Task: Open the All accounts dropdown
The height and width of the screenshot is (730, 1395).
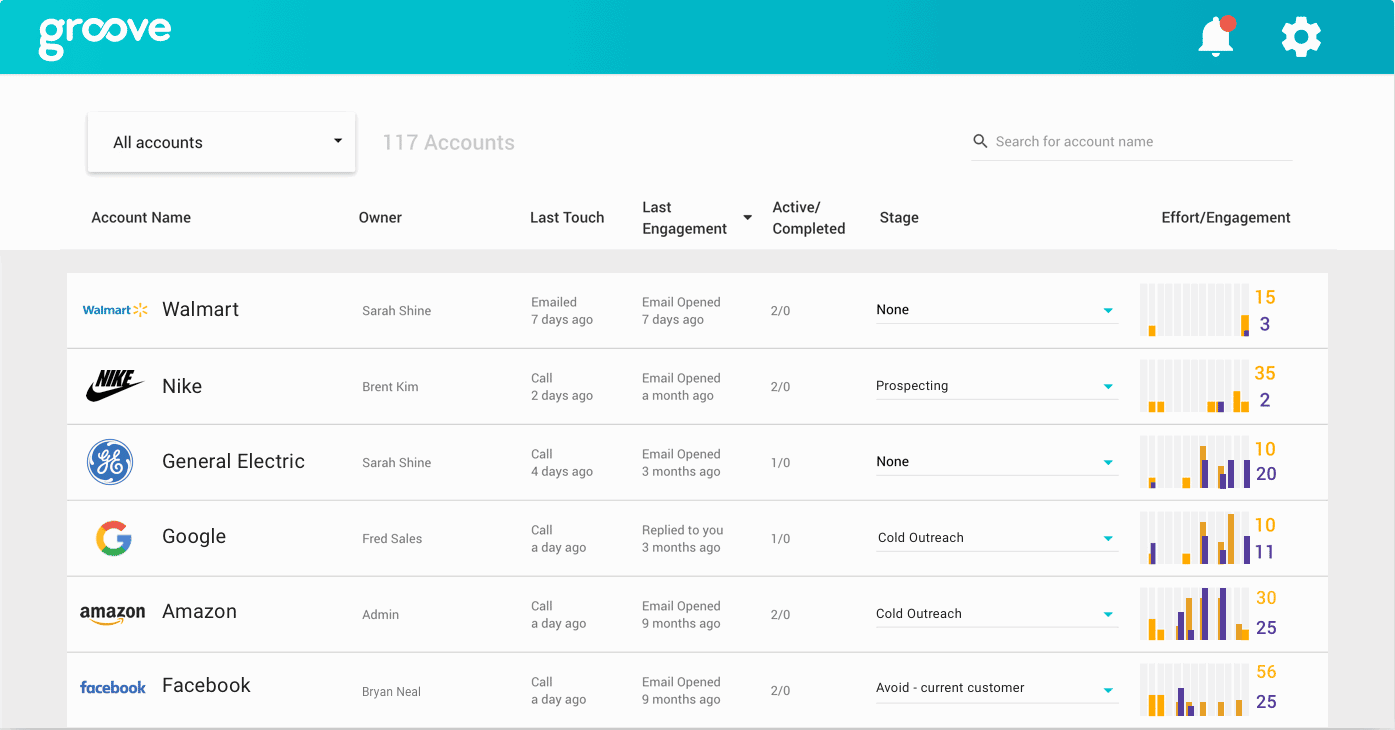Action: 221,142
